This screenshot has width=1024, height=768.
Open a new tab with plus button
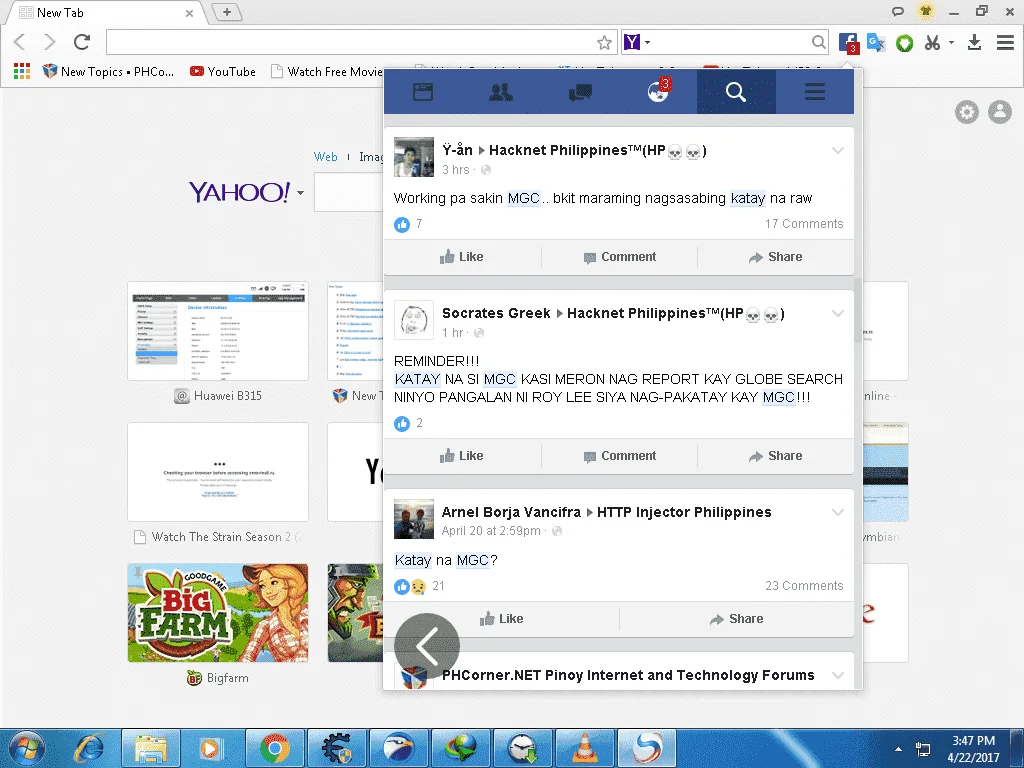tap(227, 12)
